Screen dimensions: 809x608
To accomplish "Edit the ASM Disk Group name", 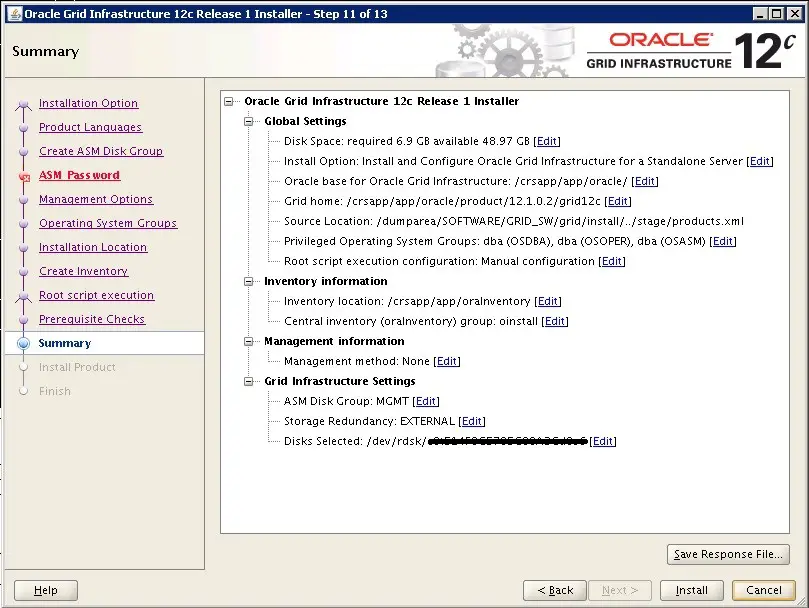I will (426, 402).
